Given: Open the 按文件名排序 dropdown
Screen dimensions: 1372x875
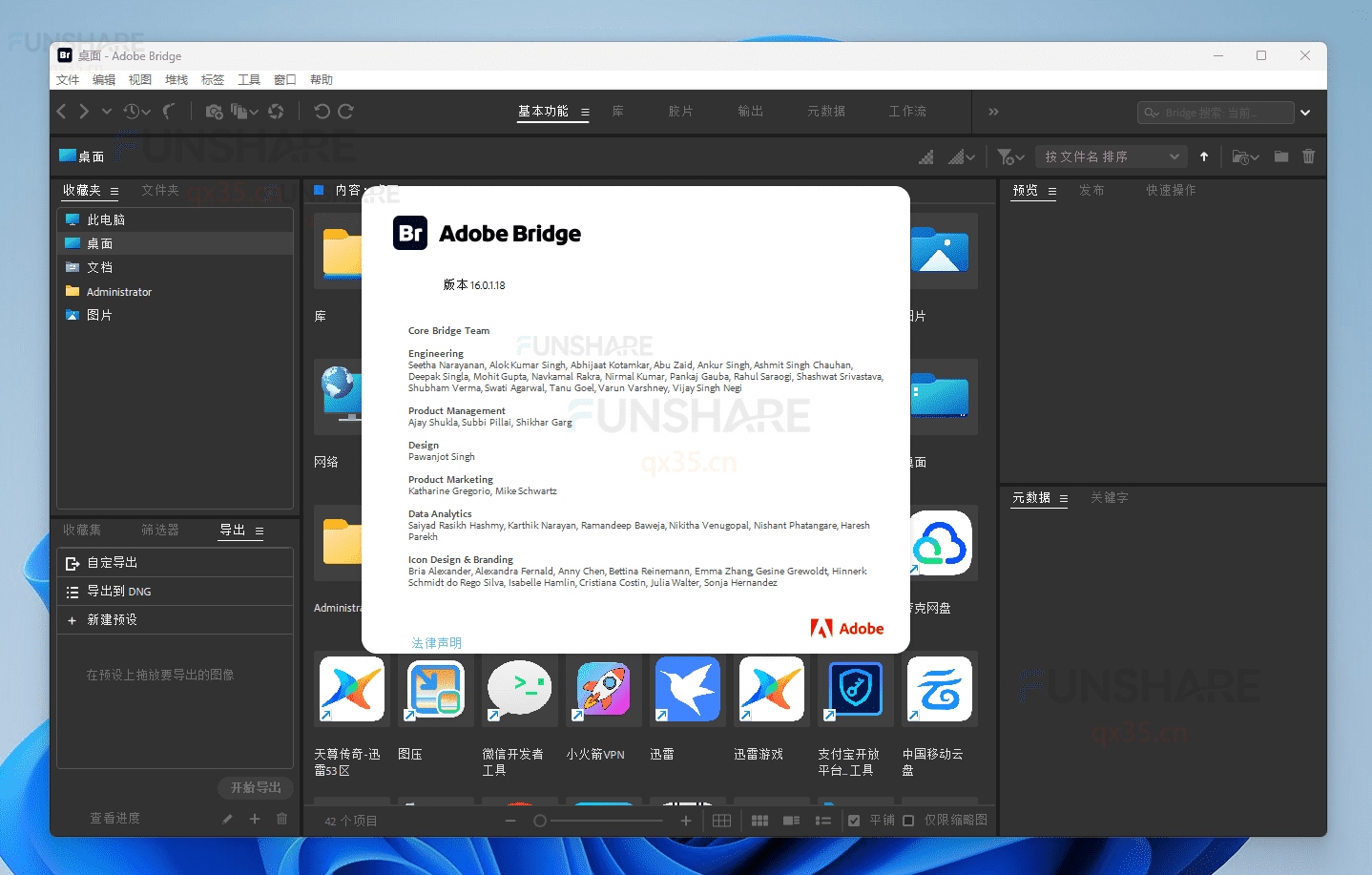Looking at the screenshot, I should [x=1111, y=156].
